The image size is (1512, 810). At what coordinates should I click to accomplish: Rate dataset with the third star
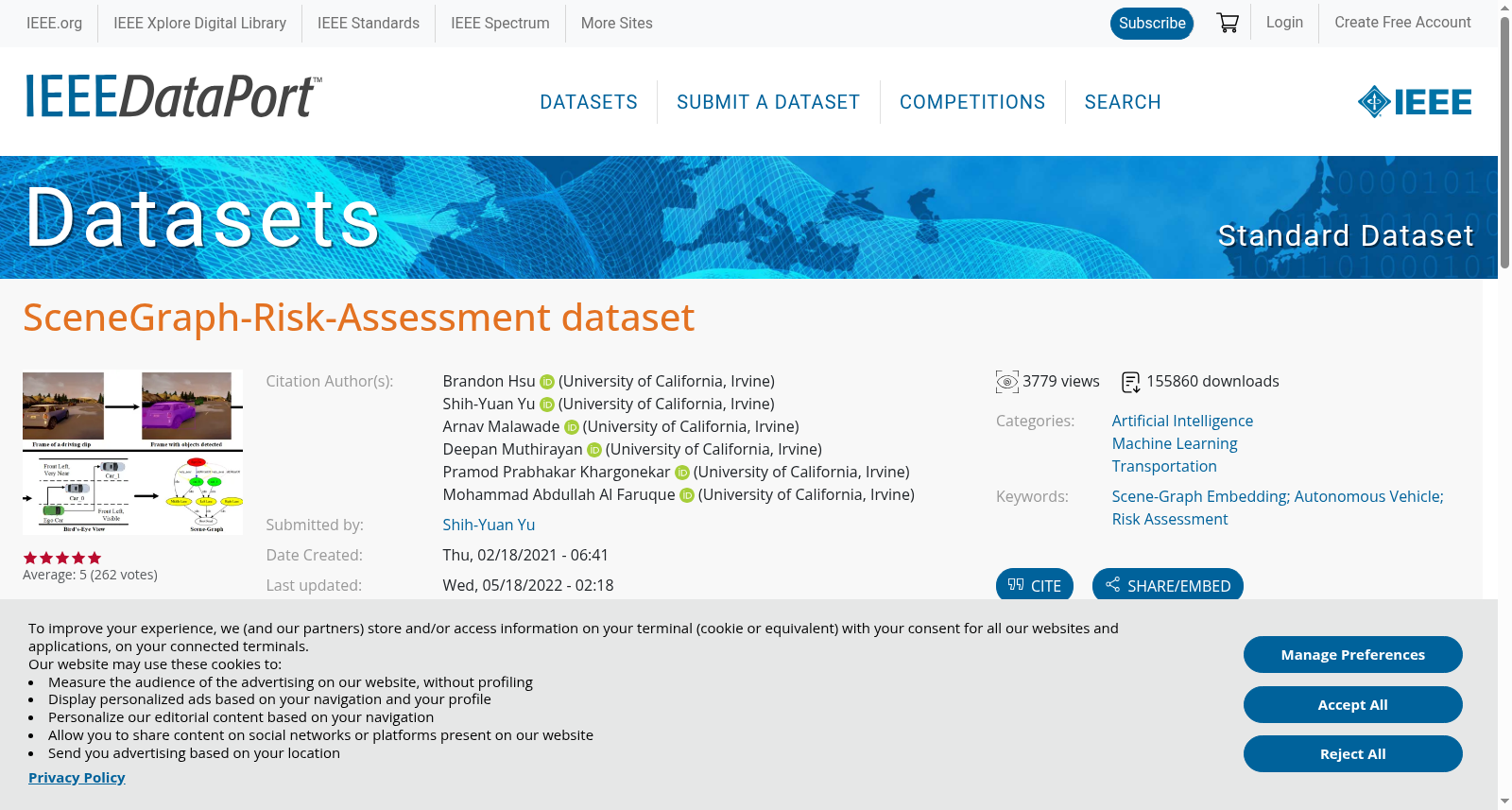62,558
